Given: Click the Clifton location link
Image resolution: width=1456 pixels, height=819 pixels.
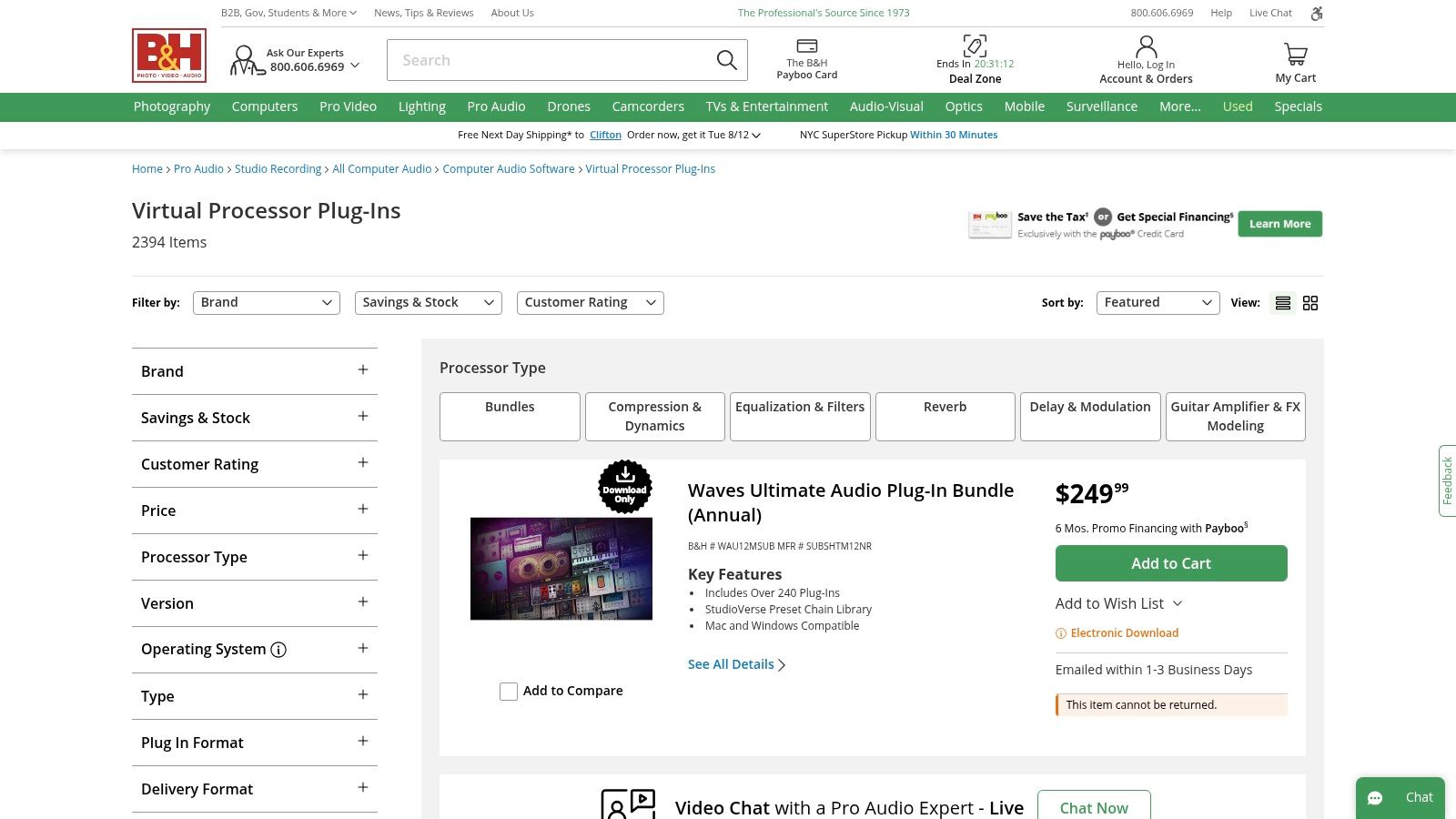Looking at the screenshot, I should (x=605, y=135).
